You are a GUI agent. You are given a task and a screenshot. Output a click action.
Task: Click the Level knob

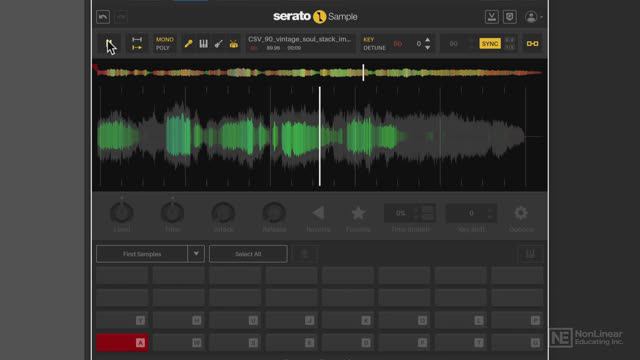coord(122,212)
